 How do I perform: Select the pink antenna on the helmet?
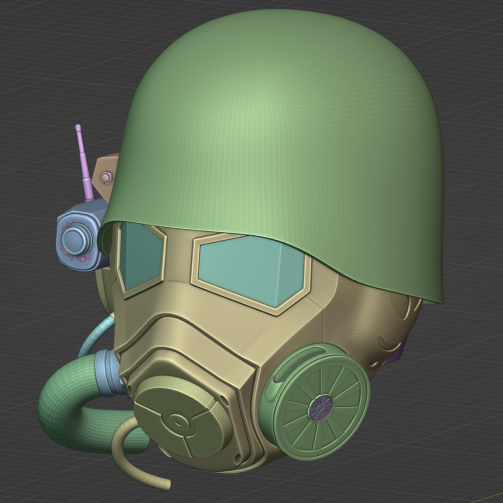point(84,163)
